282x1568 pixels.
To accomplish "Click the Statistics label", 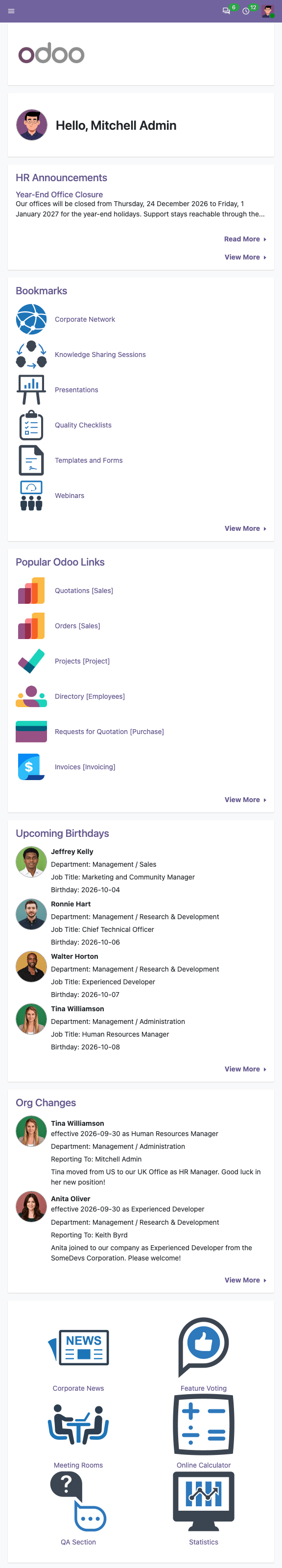I will 204,1542.
